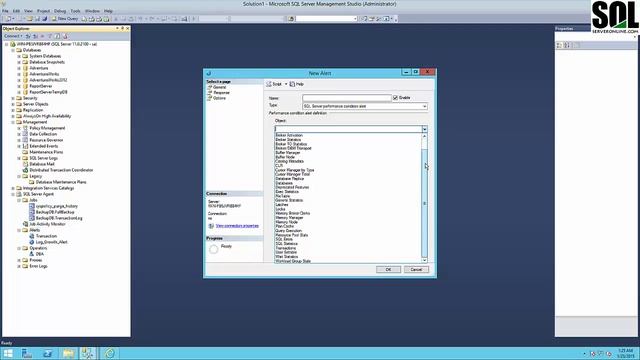The image size is (640, 360).
Task: Open PowerShell from the taskbar
Action: tap(47, 353)
